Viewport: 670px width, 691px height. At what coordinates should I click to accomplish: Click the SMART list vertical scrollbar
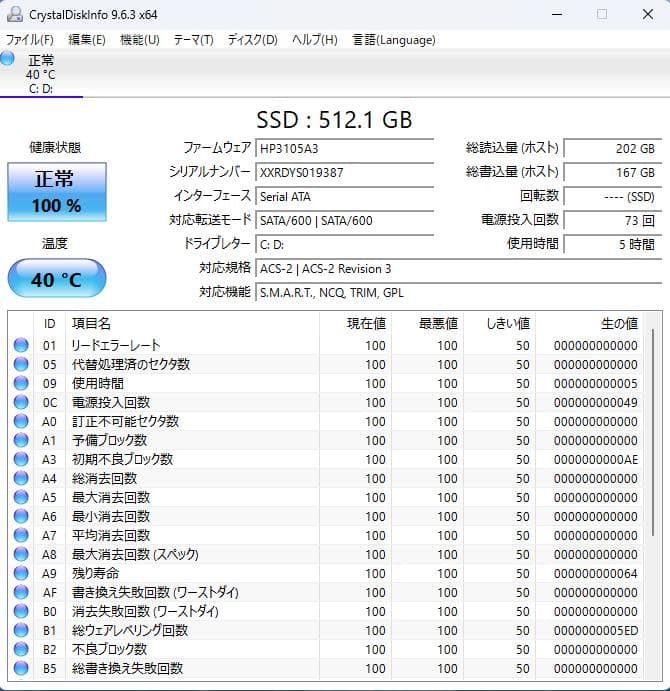tap(652, 432)
